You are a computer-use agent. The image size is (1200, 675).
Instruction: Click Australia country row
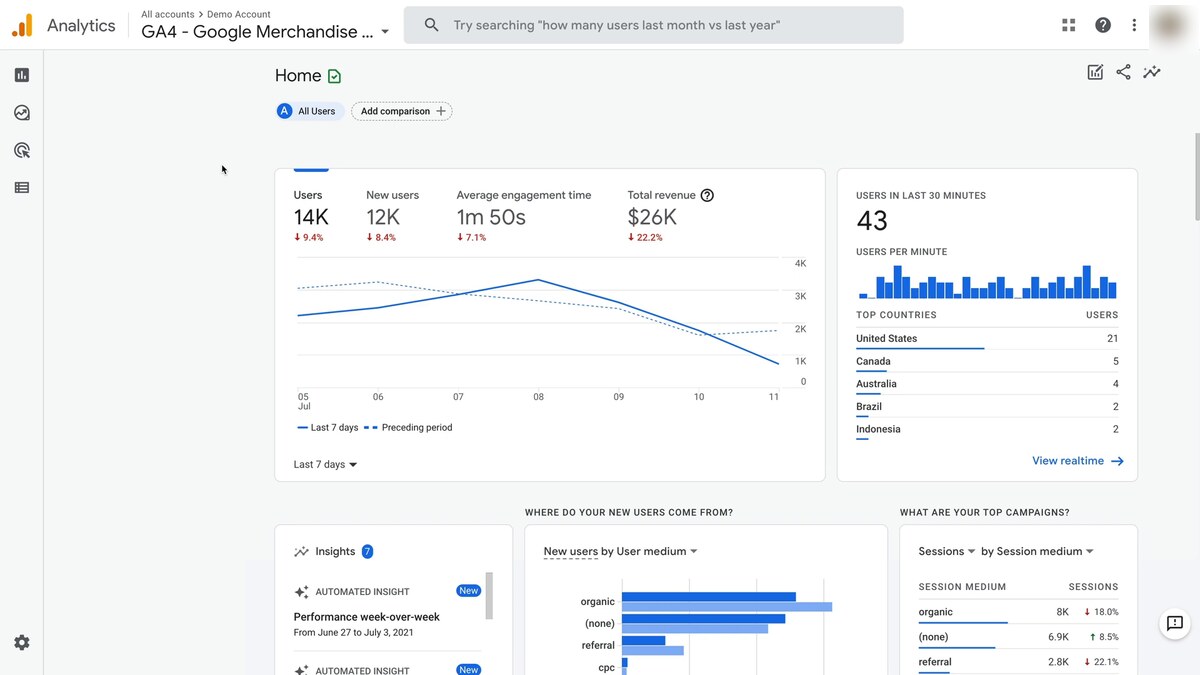(x=987, y=384)
